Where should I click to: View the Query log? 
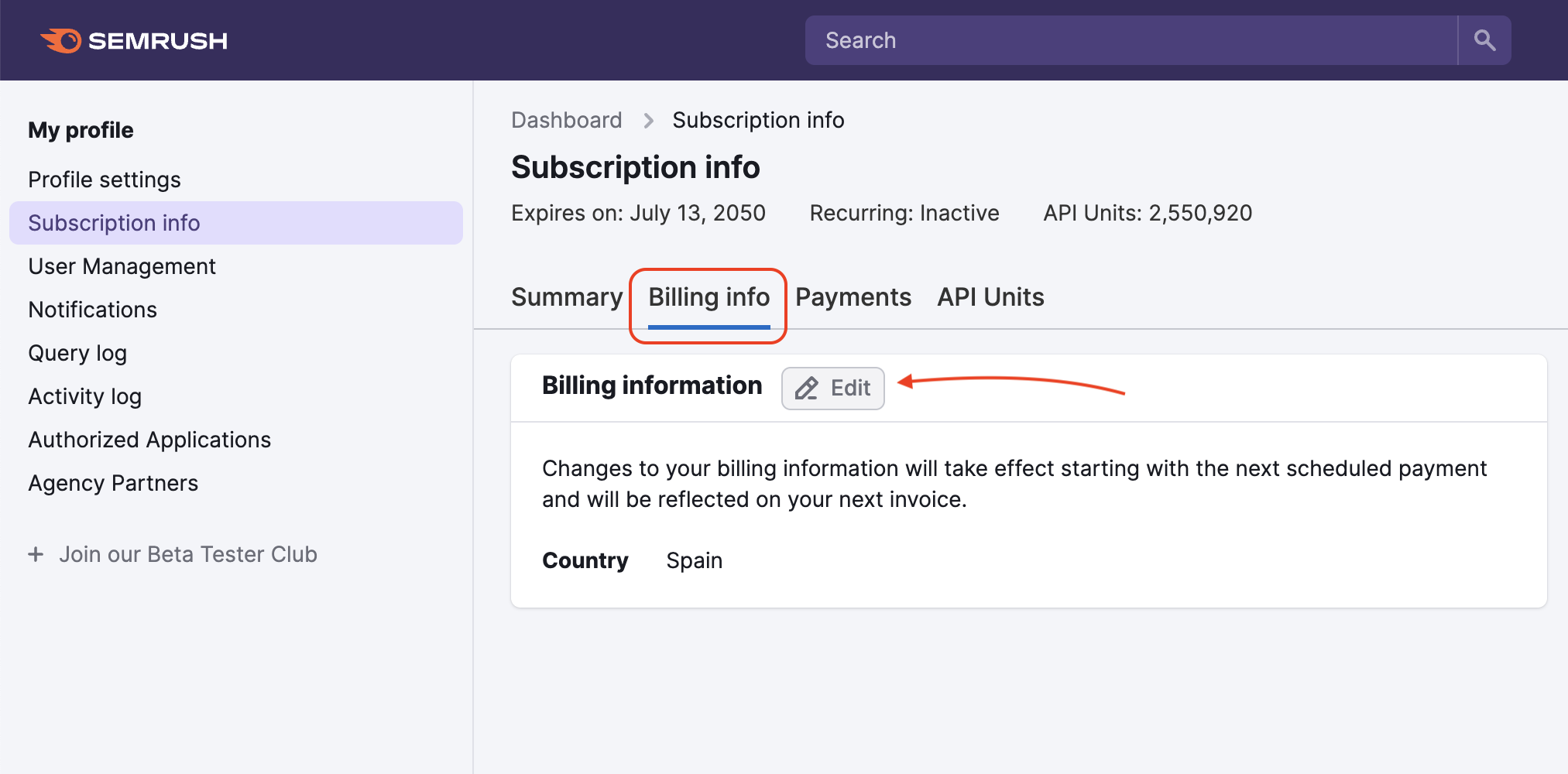pyautogui.click(x=77, y=352)
